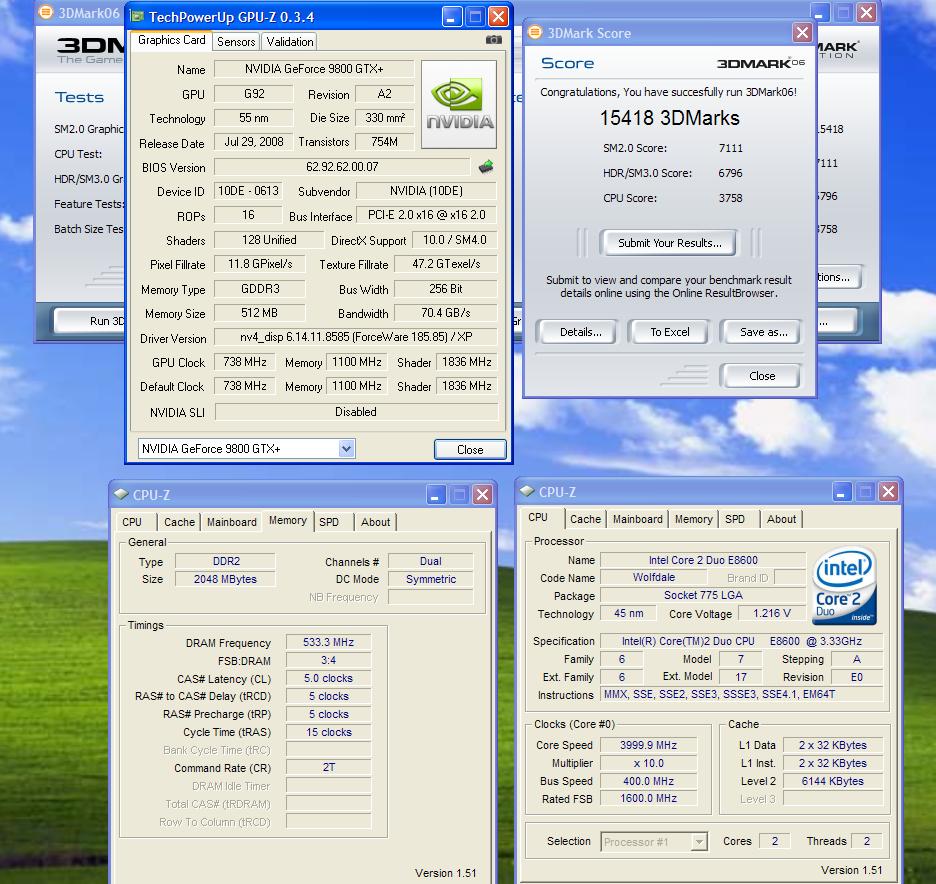The image size is (936, 884).
Task: Open the SPD tab in right CPU-Z window
Action: [x=735, y=519]
